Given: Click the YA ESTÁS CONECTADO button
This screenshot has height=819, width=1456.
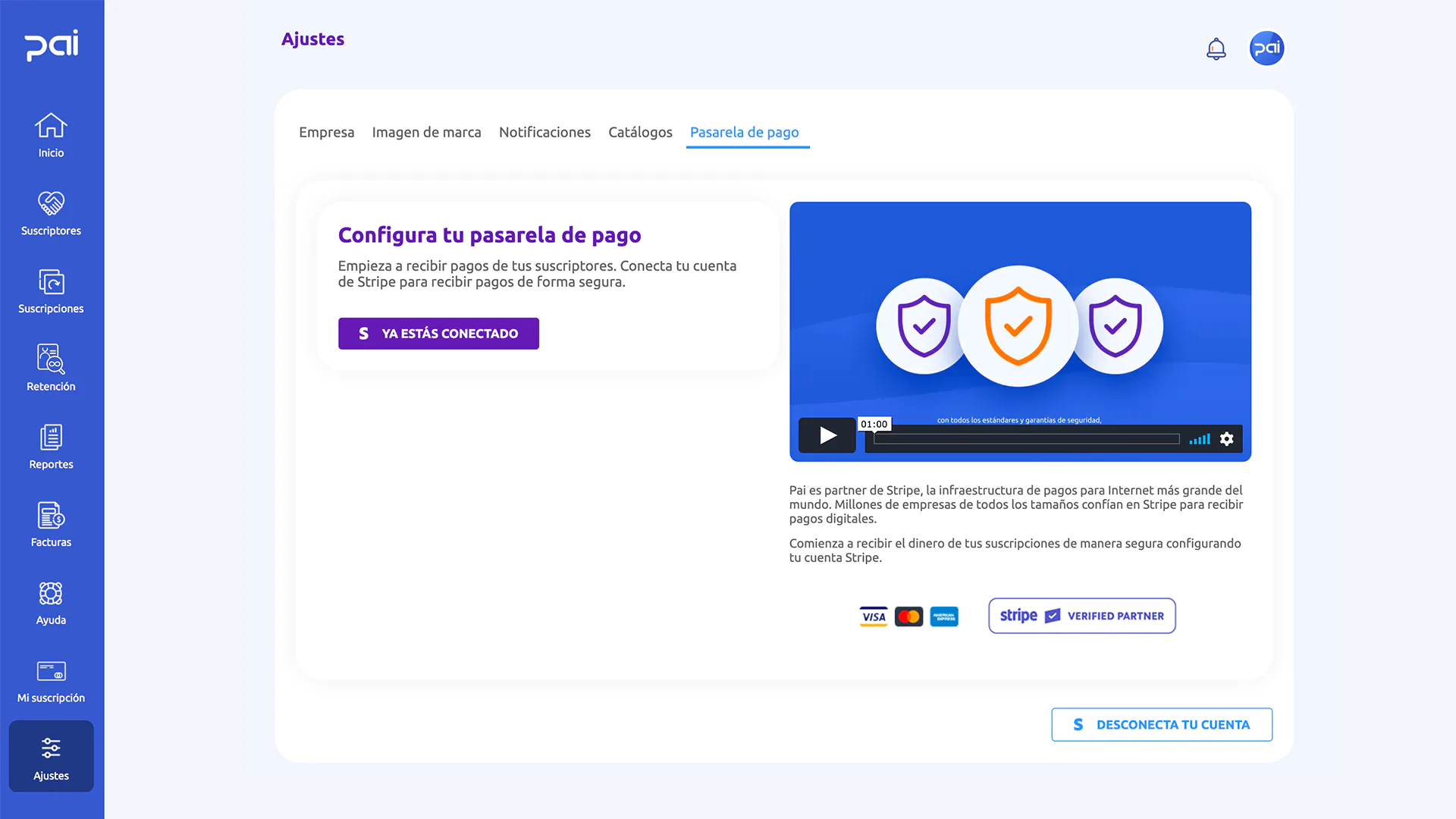Looking at the screenshot, I should (438, 333).
